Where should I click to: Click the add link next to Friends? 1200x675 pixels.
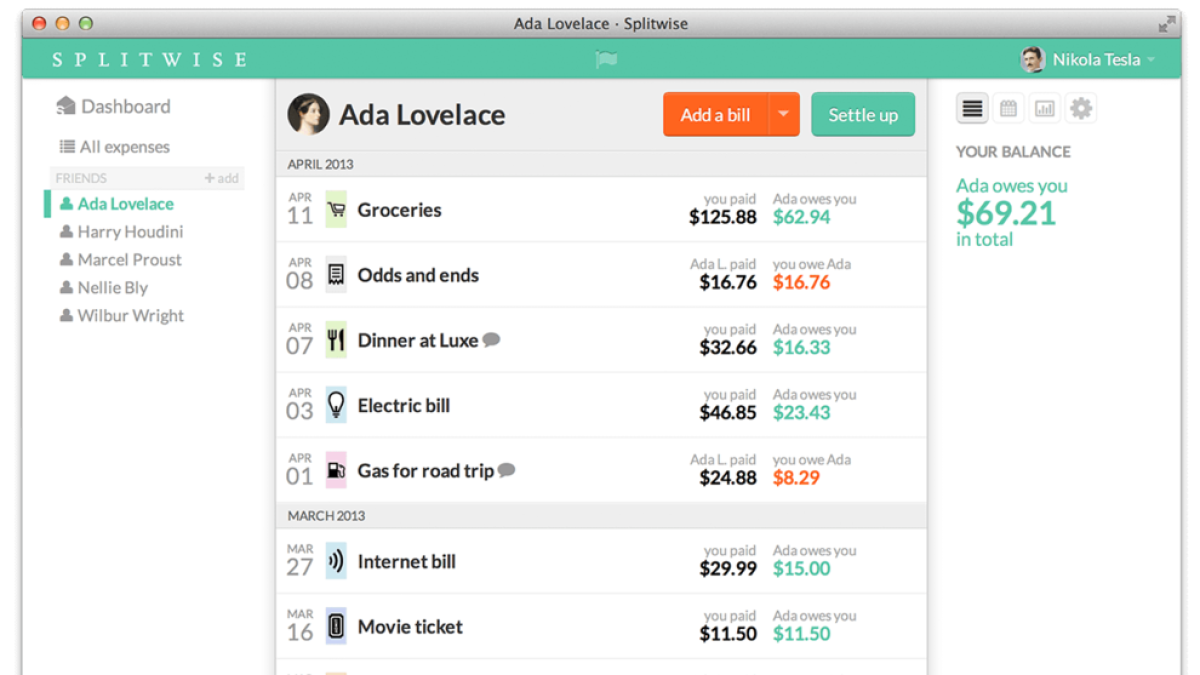221,178
